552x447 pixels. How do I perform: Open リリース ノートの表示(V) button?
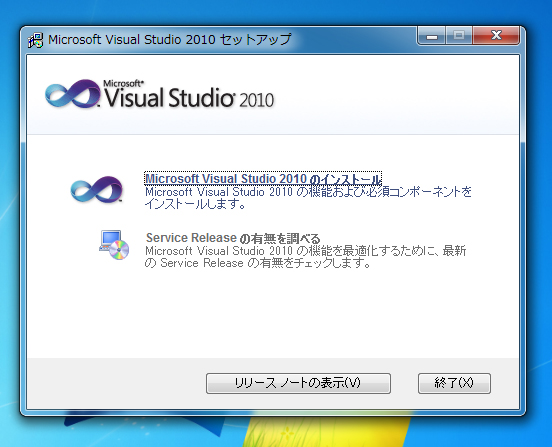coord(298,383)
